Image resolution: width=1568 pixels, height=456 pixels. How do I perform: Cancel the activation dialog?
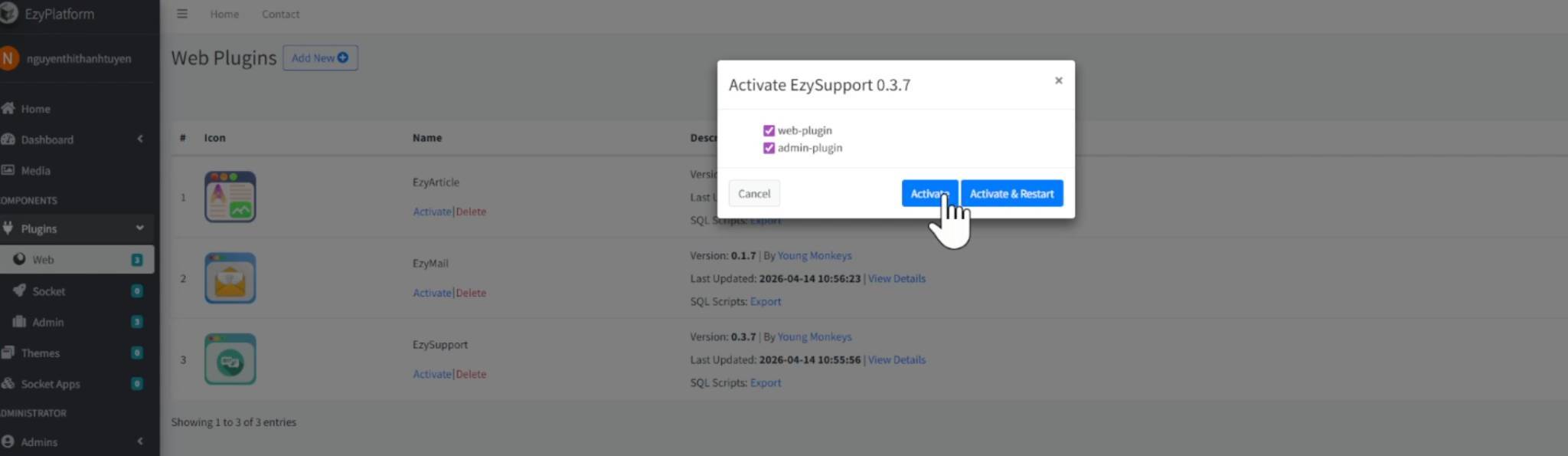[x=753, y=194]
